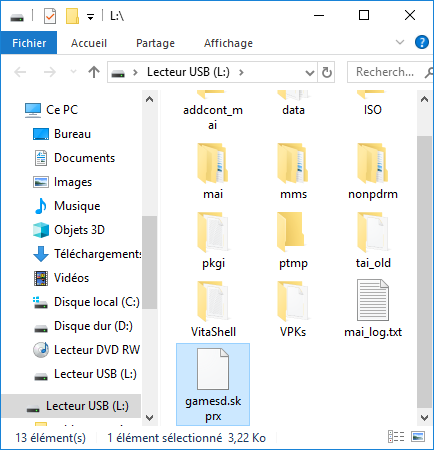Screen dimensions: 434x450
Task: Click the Properties icon in quick access toolbar
Action: (x=50, y=16)
